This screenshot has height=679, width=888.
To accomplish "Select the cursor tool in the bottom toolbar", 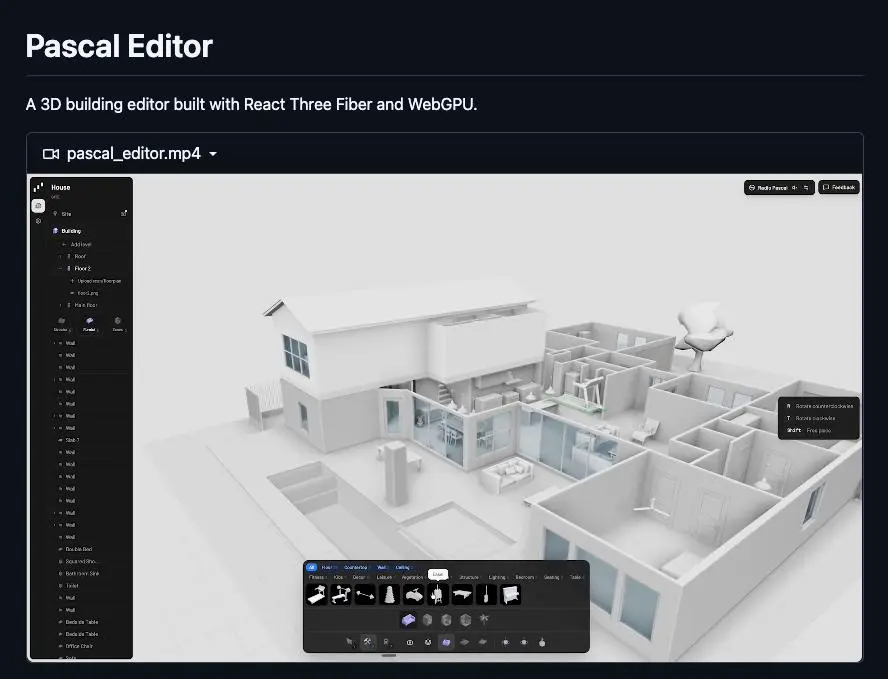I will [347, 641].
